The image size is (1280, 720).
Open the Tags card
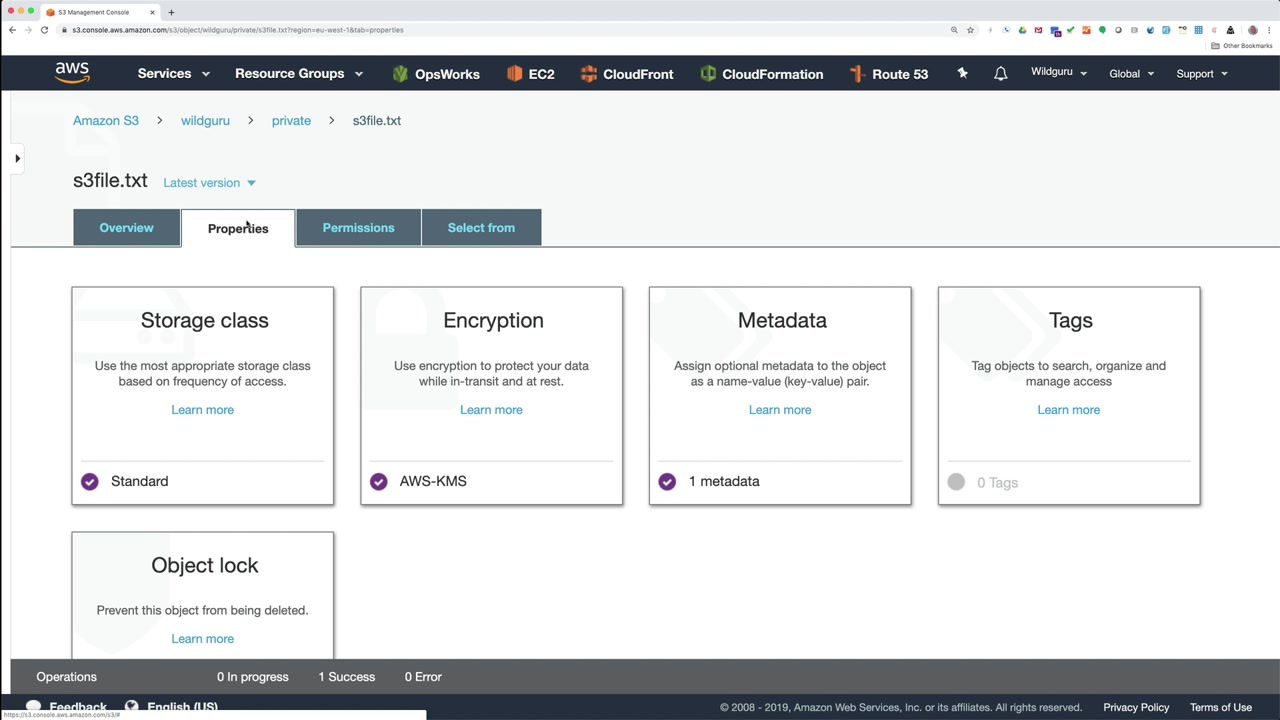point(1069,396)
